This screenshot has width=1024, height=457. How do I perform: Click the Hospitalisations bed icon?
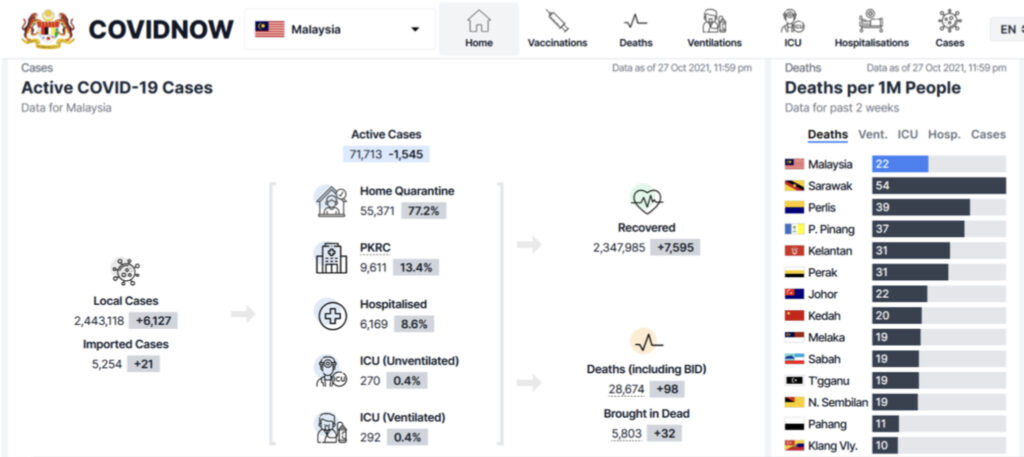point(871,20)
